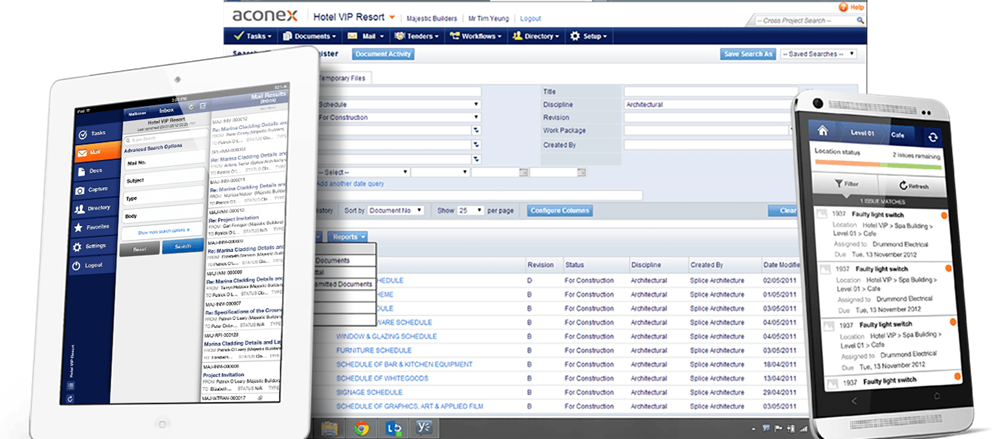This screenshot has height=439, width=1000.
Task: Open the Mail menu in the navbar
Action: click(365, 36)
